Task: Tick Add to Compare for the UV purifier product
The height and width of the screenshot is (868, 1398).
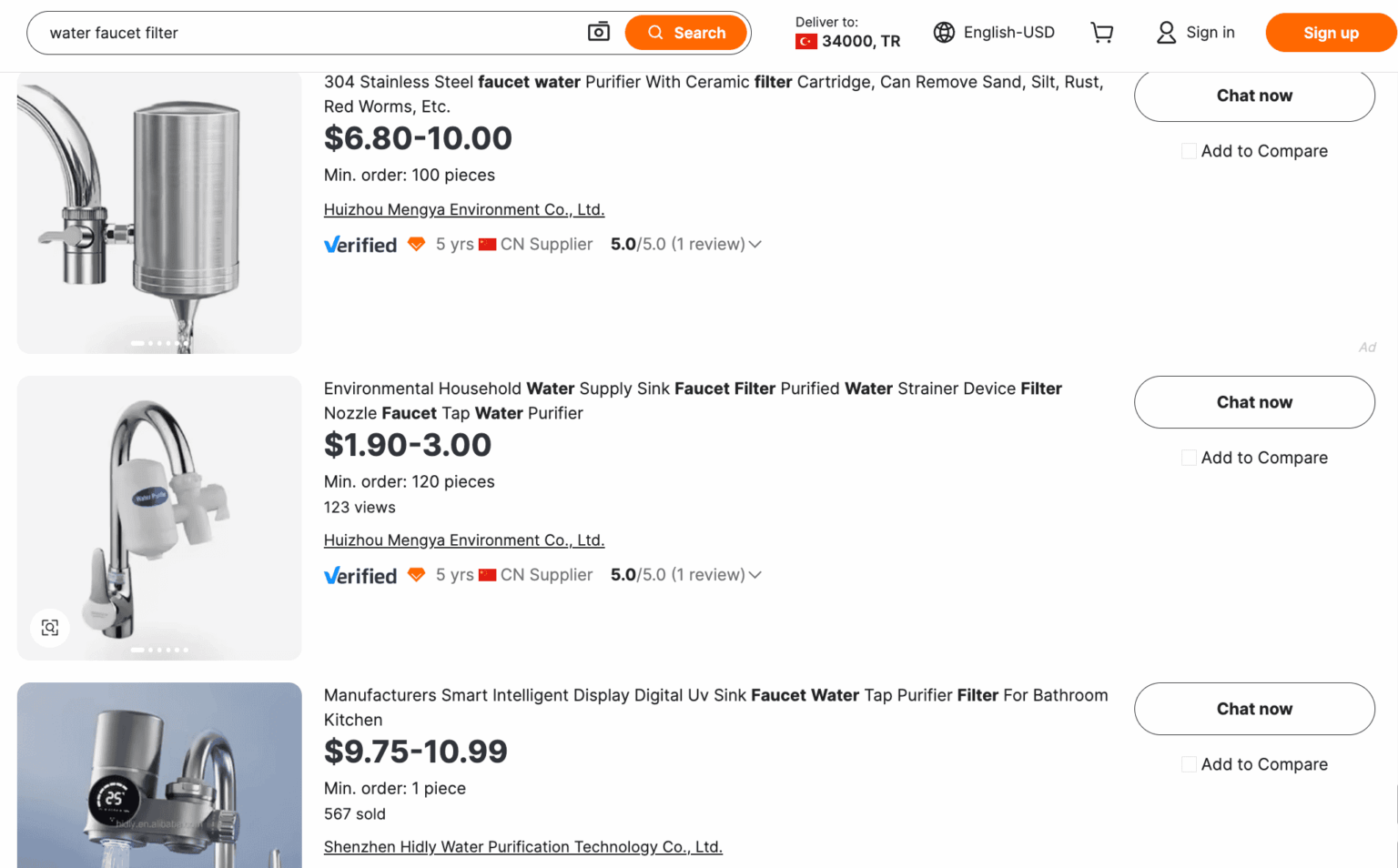Action: pos(1189,764)
